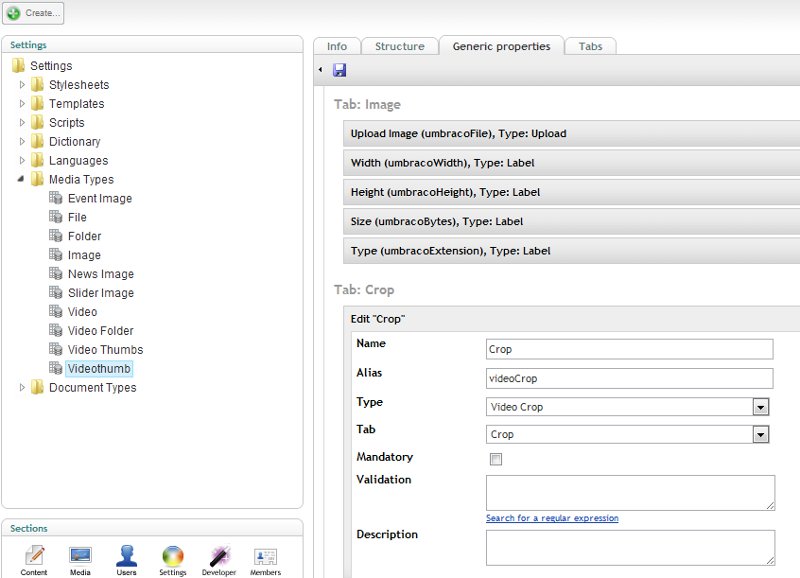
Task: Toggle the Mandatory checkbox
Action: click(x=496, y=459)
